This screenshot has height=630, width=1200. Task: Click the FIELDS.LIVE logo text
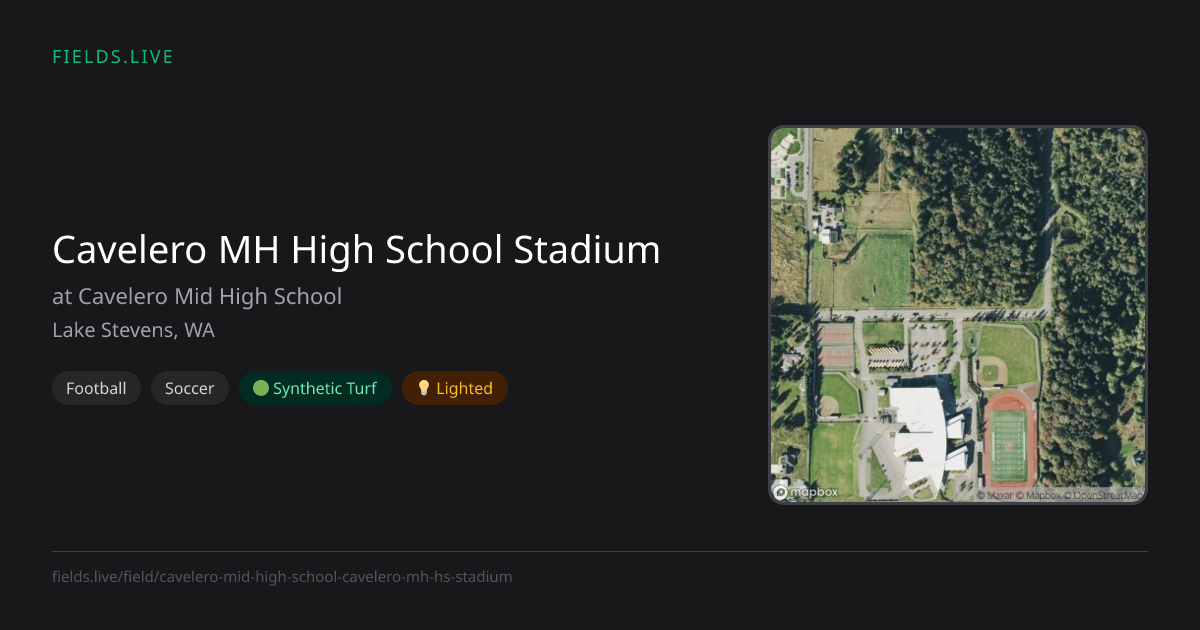113,57
